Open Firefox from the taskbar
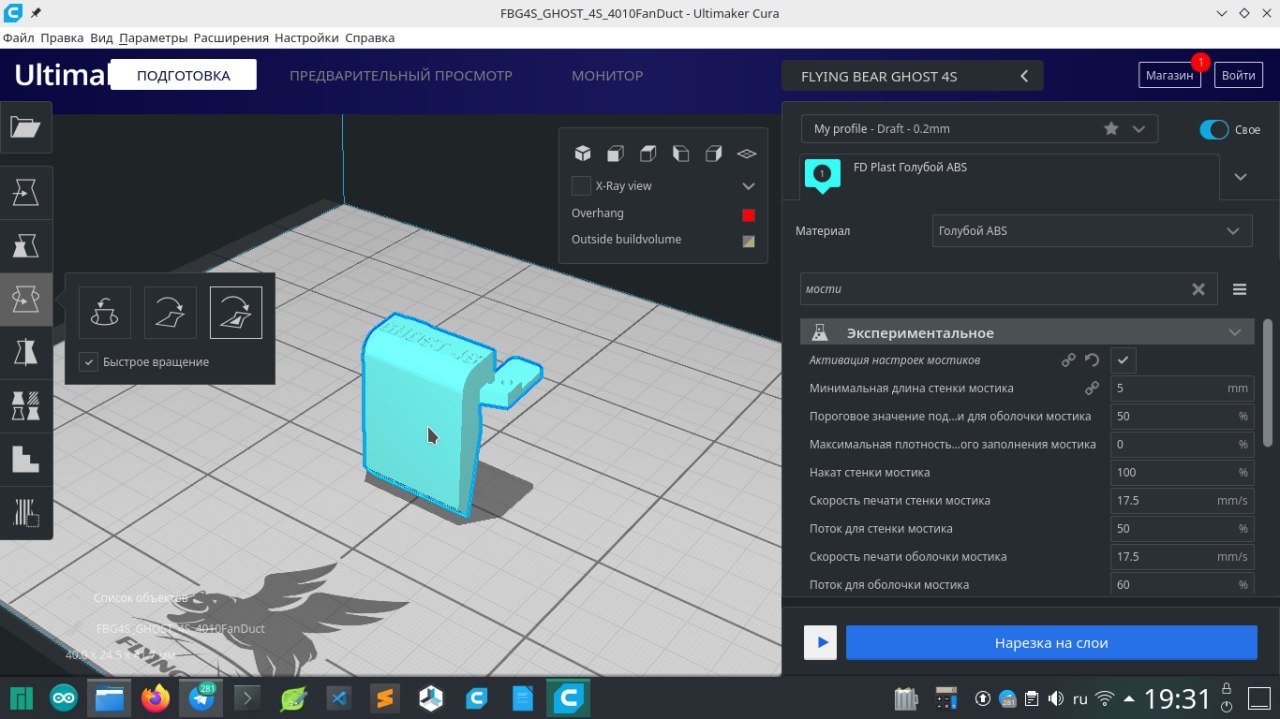 (156, 698)
